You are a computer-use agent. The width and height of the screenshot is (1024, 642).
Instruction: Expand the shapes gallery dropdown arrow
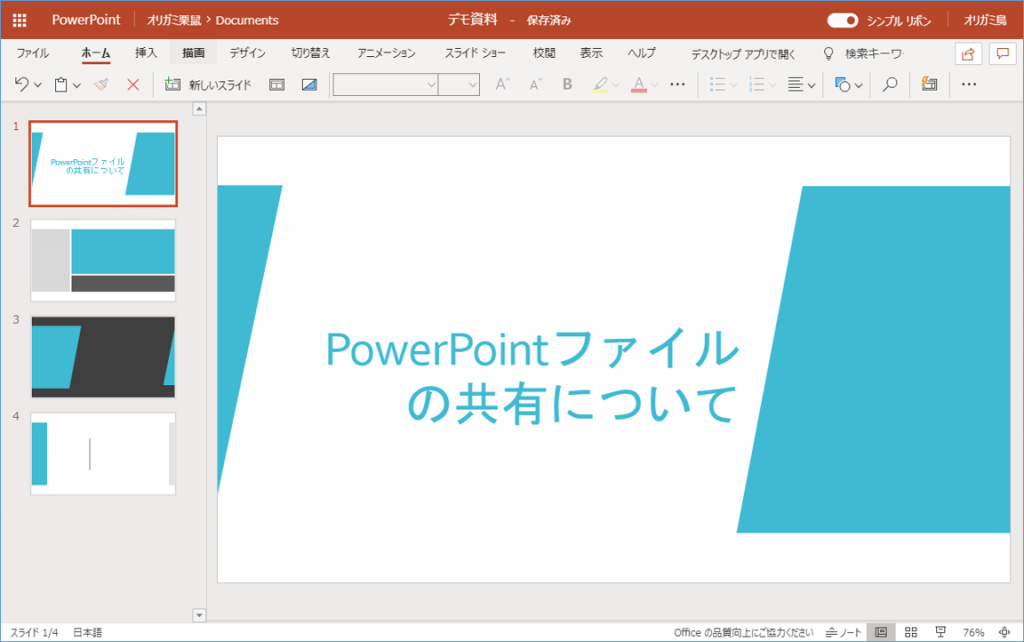point(859,85)
